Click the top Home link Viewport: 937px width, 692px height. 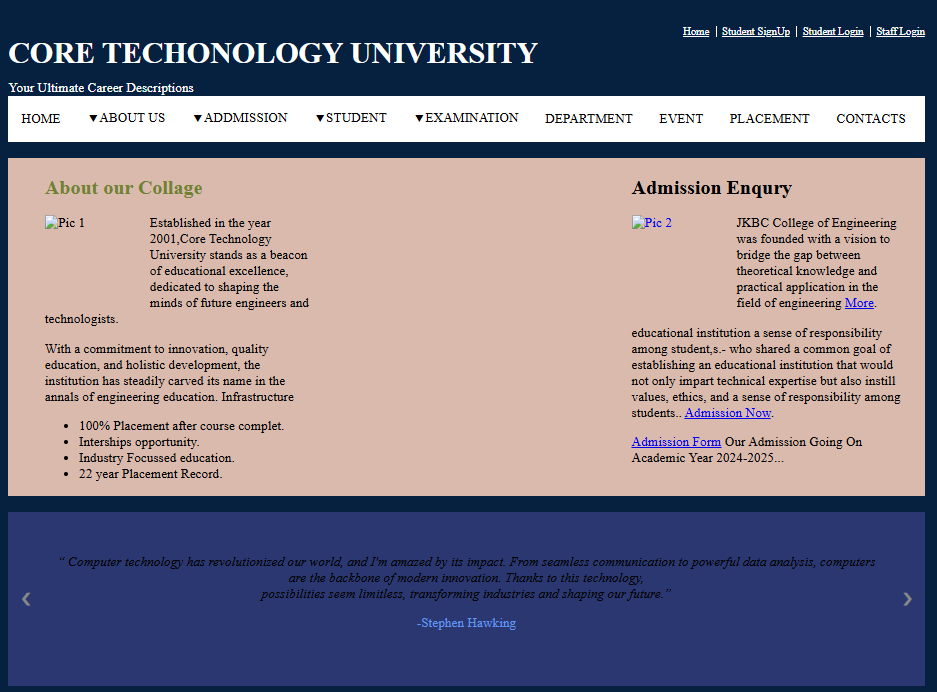pos(696,32)
